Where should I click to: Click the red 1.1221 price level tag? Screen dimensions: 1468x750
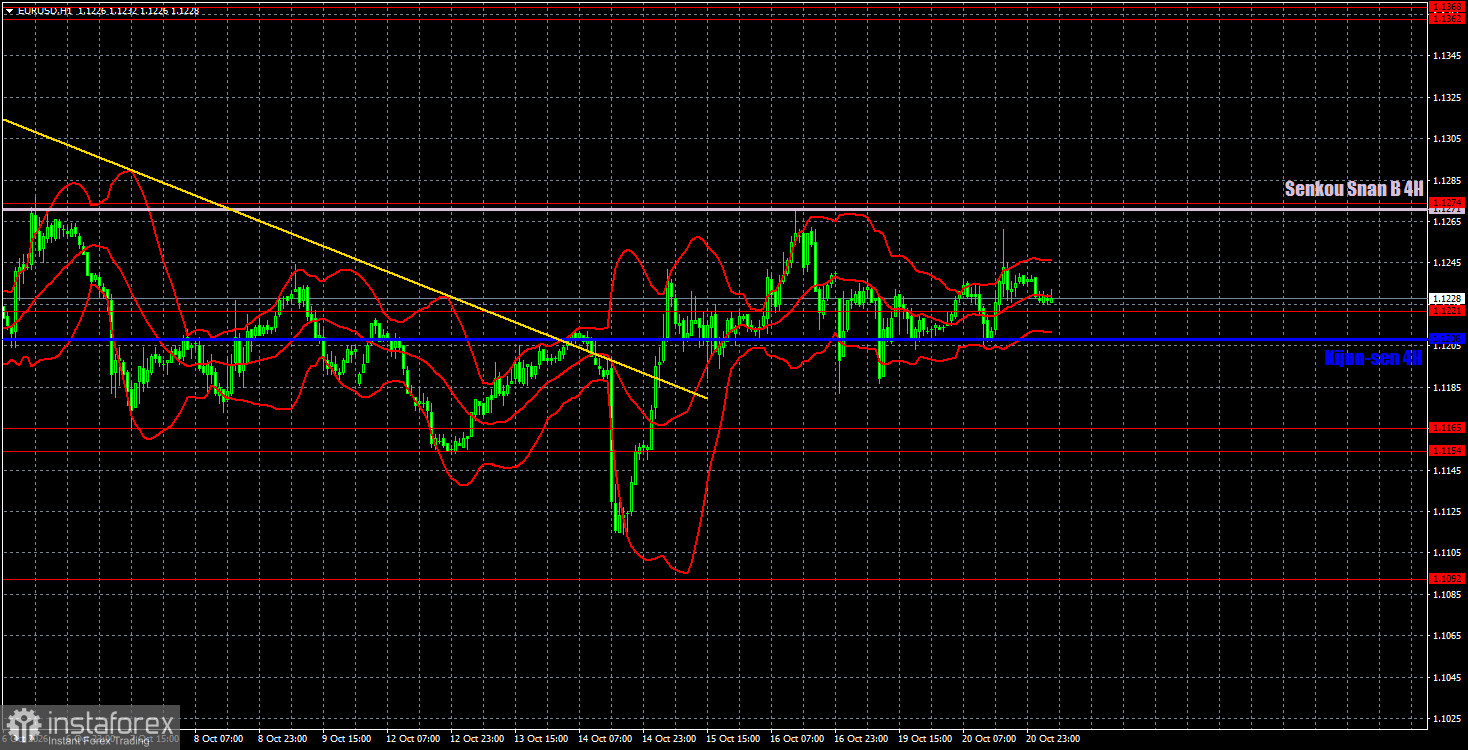coord(1447,311)
